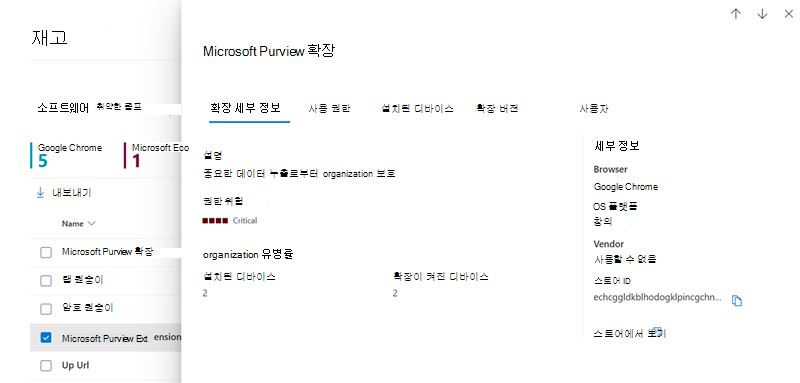
Task: Close the Microsoft Purview extension panel
Action: (x=788, y=14)
